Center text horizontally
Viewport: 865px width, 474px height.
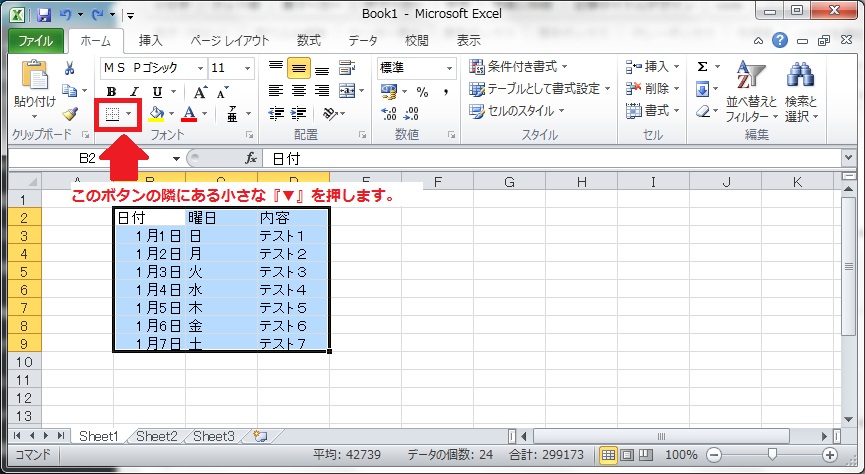(298, 91)
